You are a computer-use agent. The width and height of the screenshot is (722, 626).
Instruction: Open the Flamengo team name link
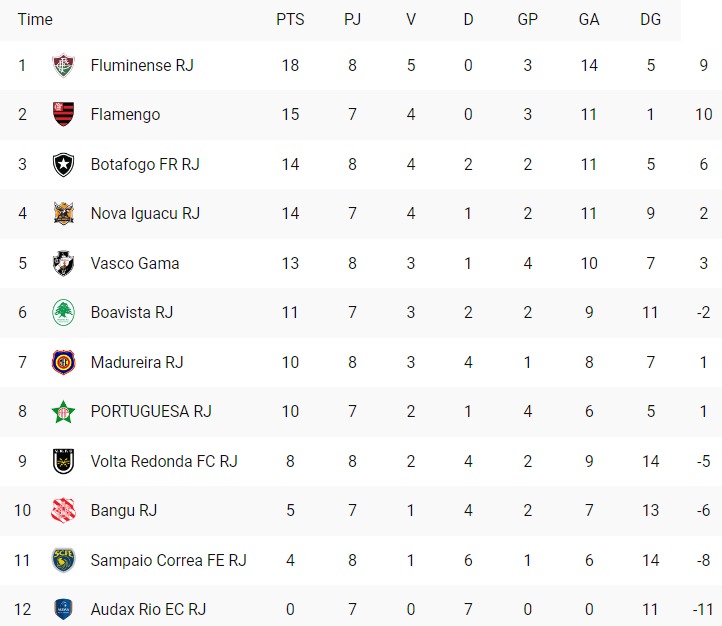[x=125, y=115]
